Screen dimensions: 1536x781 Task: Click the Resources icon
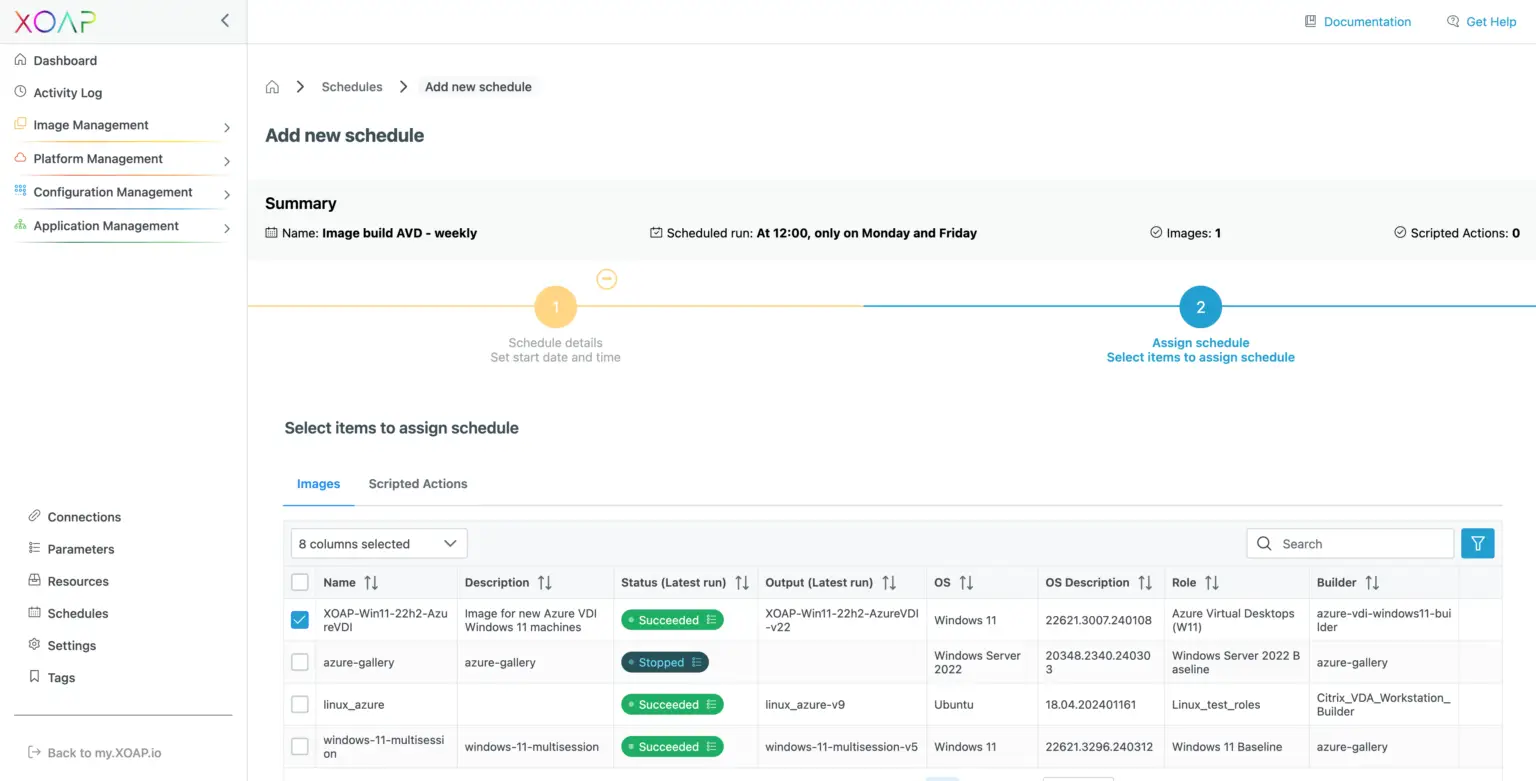pyautogui.click(x=35, y=580)
